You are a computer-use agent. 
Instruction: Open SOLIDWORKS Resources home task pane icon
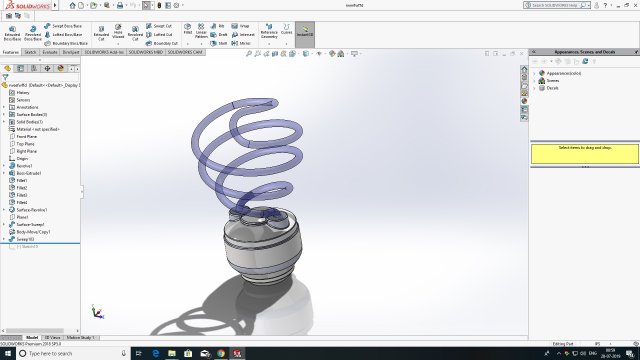pos(524,69)
